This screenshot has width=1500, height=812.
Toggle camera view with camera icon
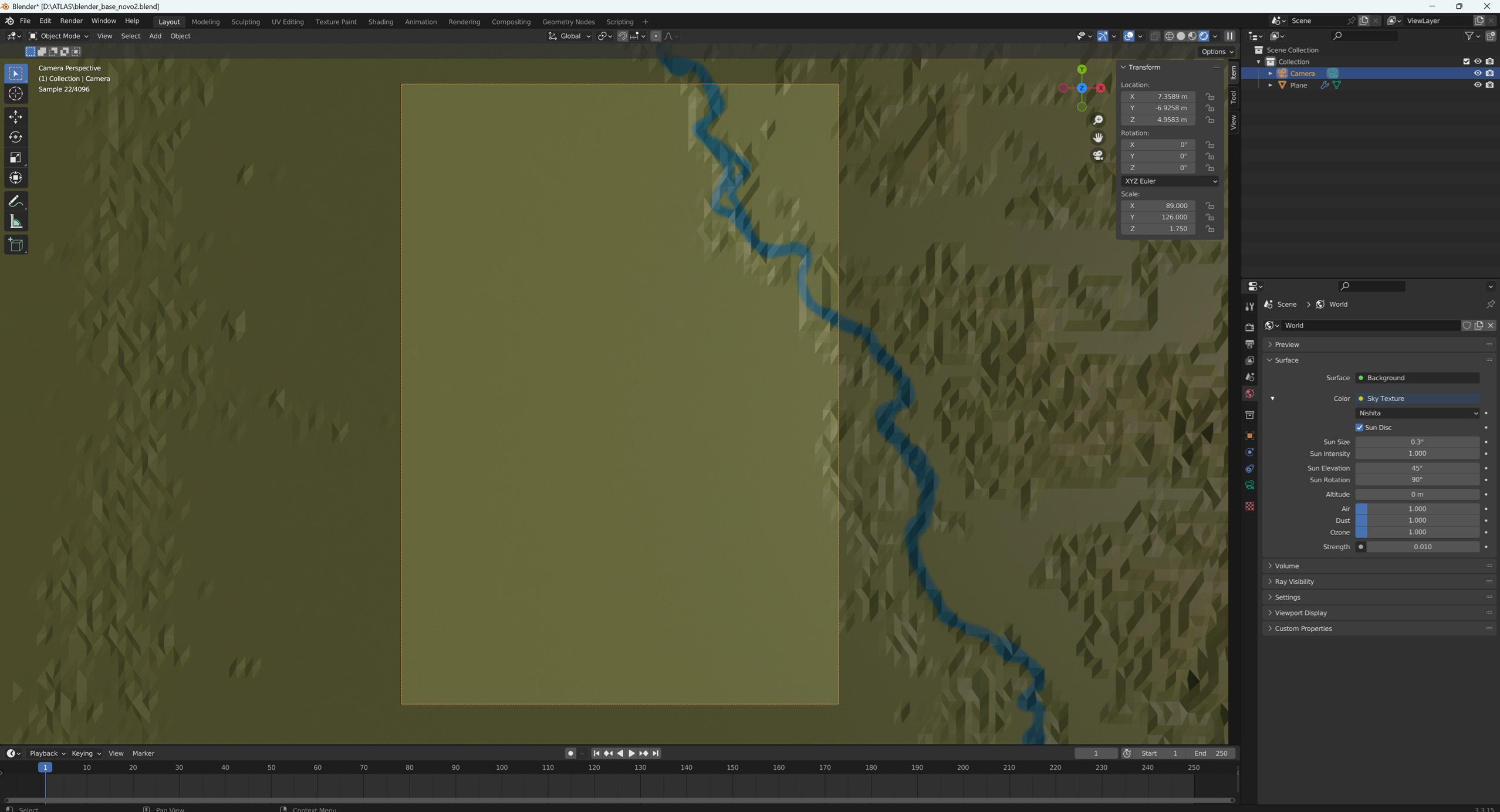click(x=1097, y=155)
